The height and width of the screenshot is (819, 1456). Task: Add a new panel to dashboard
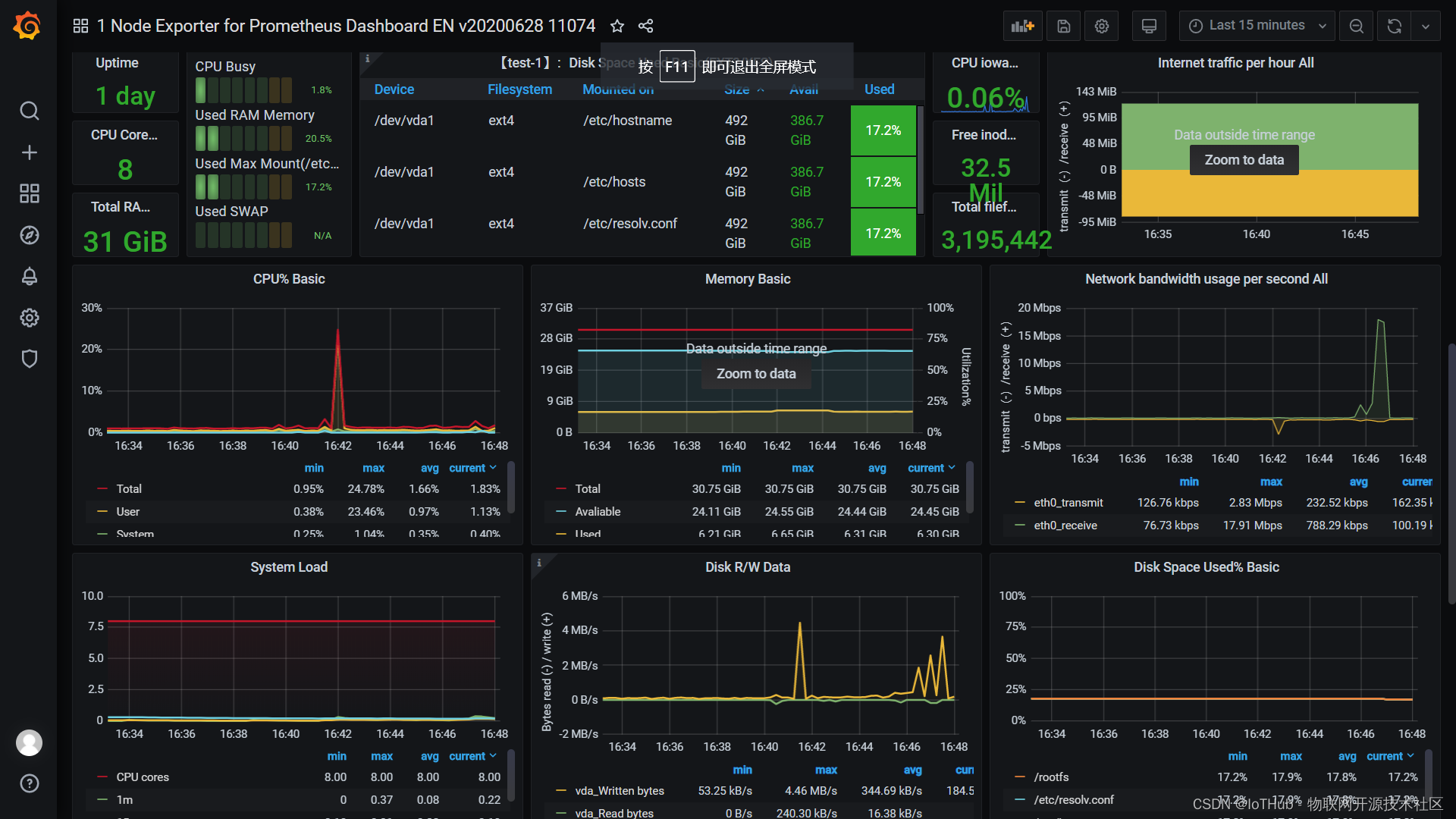(1022, 26)
